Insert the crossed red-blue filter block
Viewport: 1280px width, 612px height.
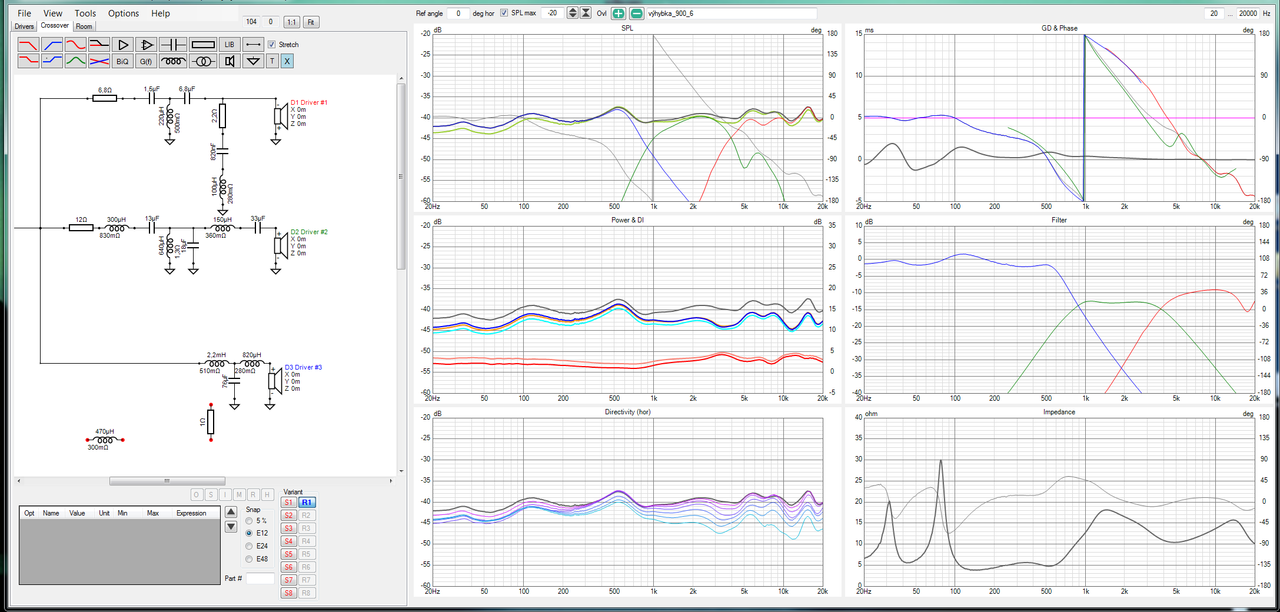pyautogui.click(x=99, y=61)
